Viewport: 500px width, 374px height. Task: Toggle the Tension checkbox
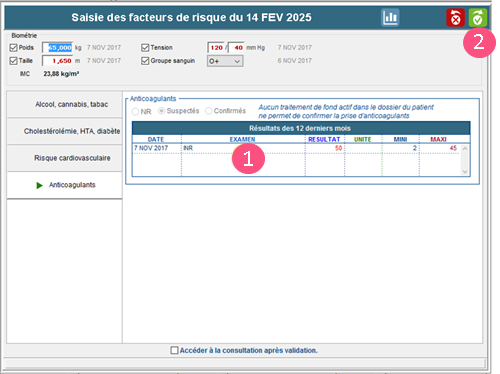click(x=145, y=48)
